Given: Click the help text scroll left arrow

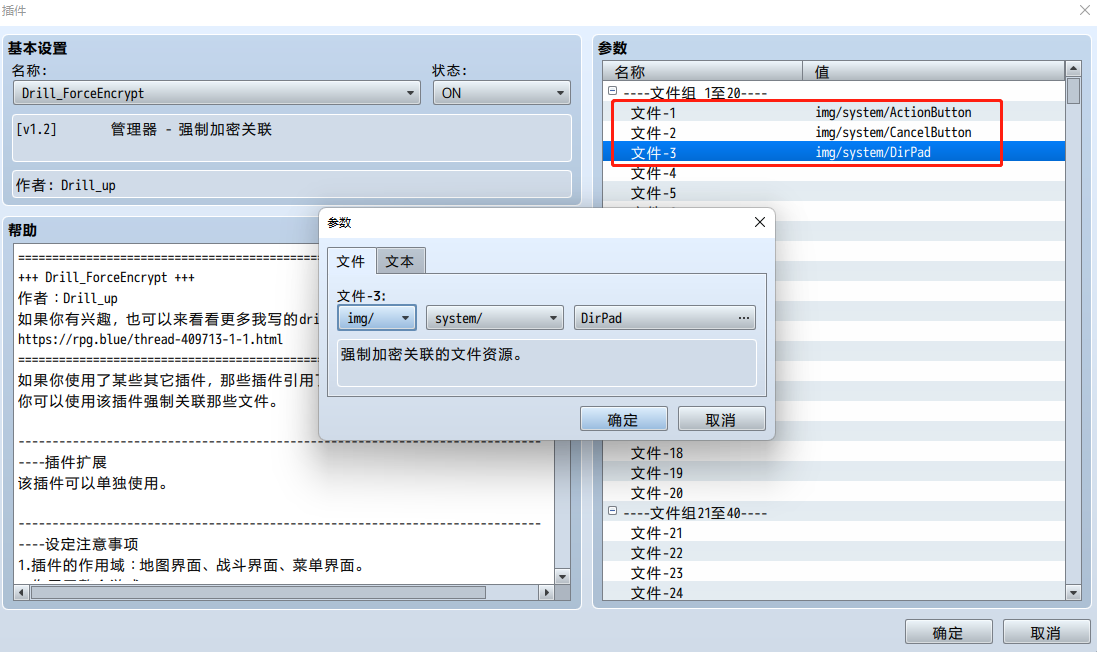Looking at the screenshot, I should coord(22,593).
